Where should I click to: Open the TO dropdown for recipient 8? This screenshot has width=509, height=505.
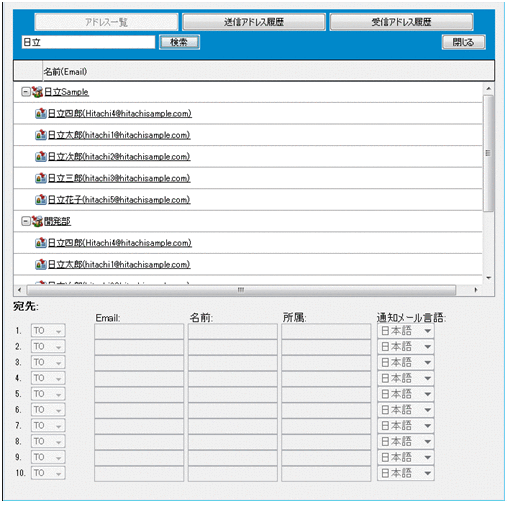[48, 441]
